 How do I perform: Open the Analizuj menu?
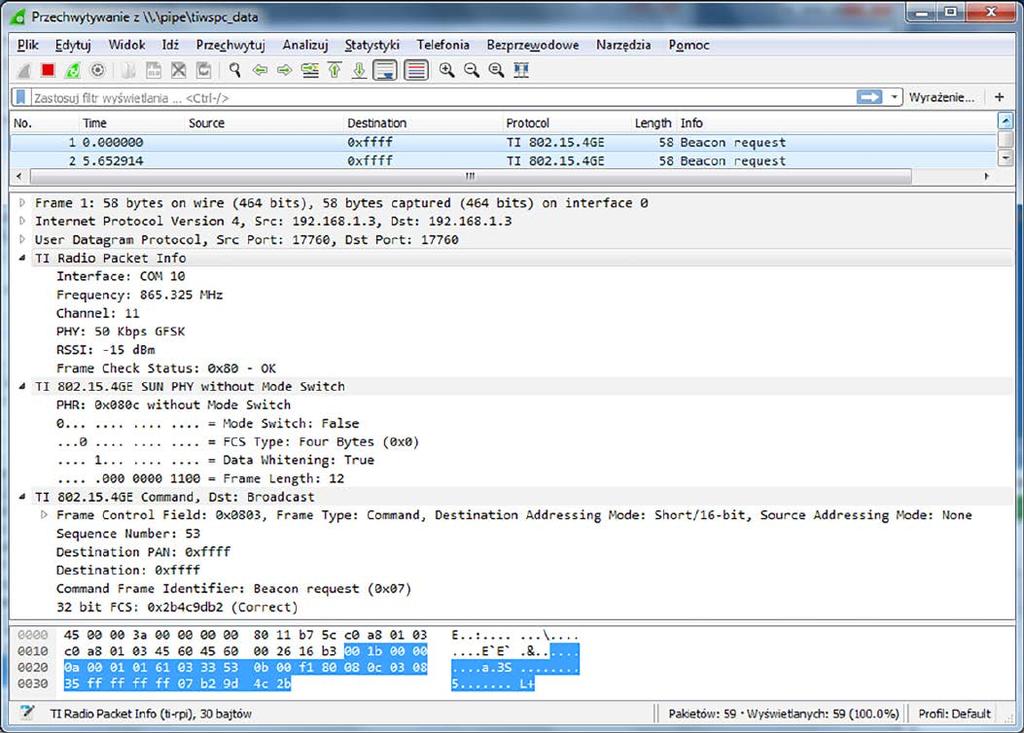[x=305, y=45]
